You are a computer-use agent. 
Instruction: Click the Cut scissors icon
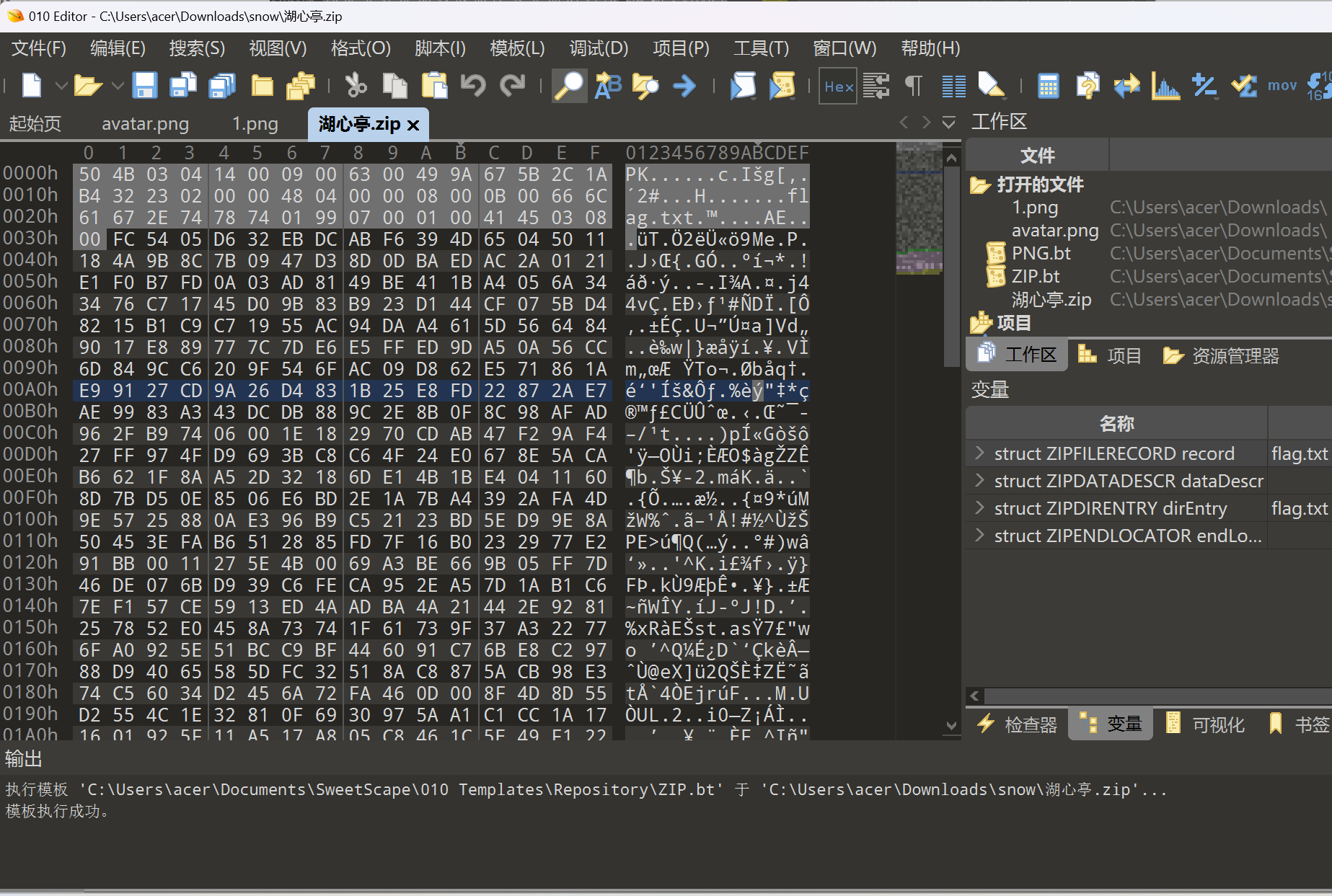pyautogui.click(x=356, y=86)
